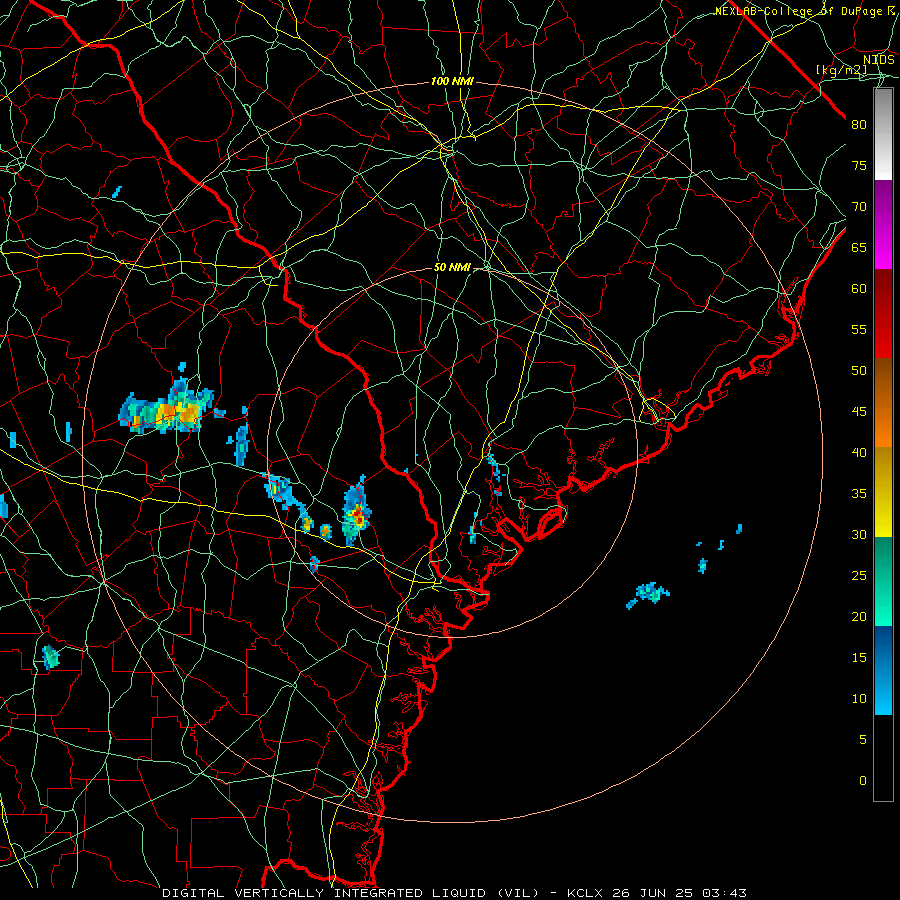Select the 45 value on the VIL scale
The width and height of the screenshot is (900, 900).
tap(859, 412)
